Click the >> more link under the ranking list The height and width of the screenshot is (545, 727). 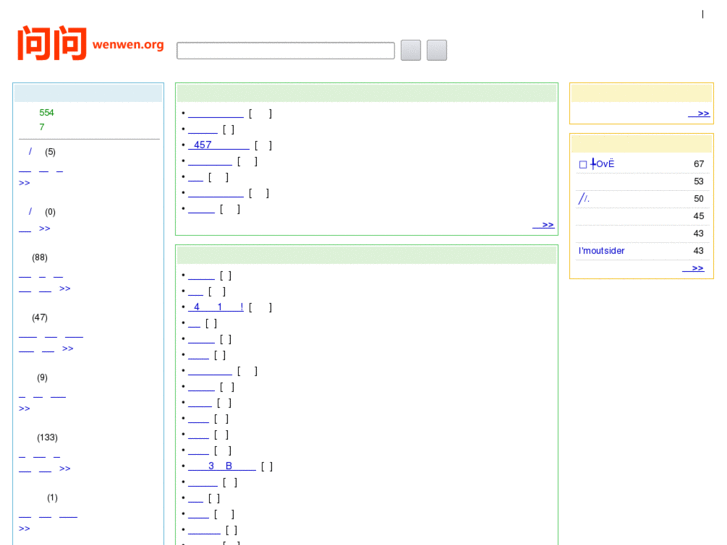tap(693, 268)
